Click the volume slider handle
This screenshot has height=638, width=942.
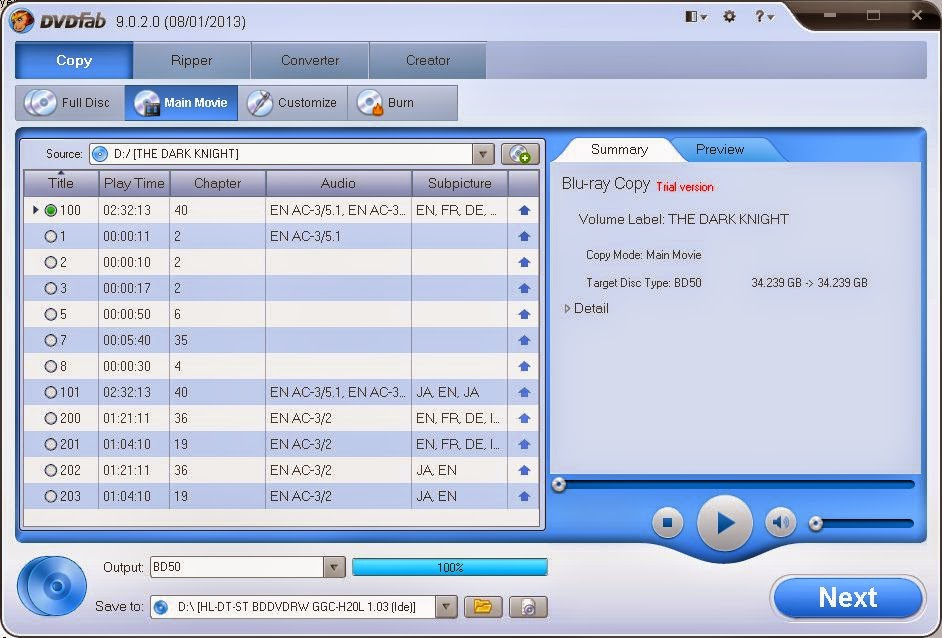coord(815,523)
